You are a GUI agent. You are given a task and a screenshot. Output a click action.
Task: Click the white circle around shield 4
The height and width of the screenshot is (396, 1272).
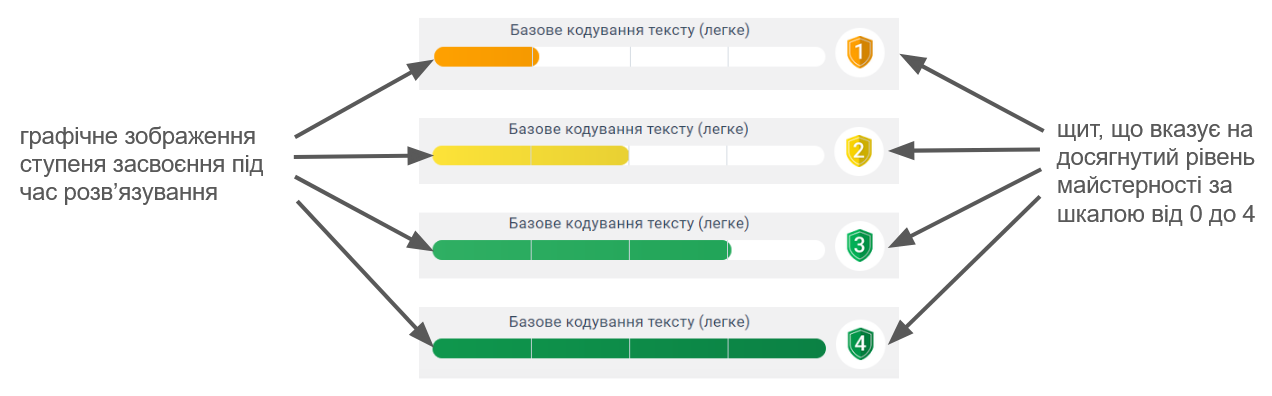(x=860, y=345)
